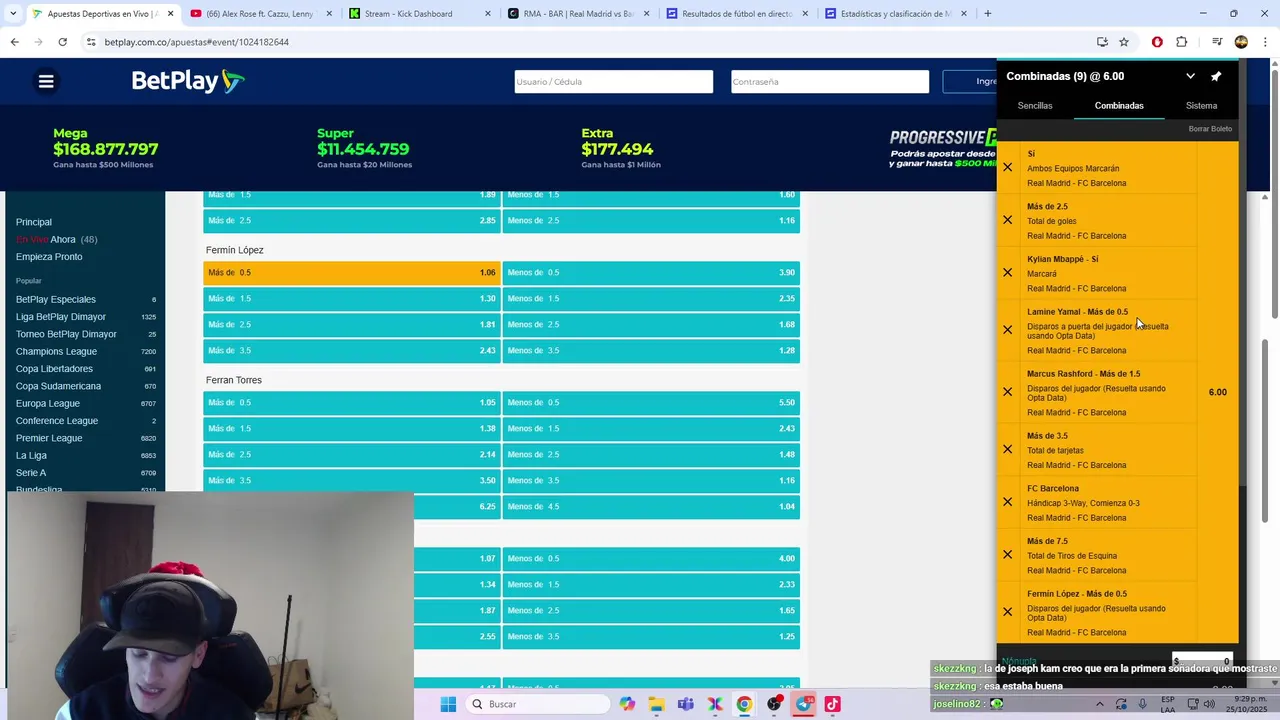Select Ferran Torres Menos de 1.5 at 2.43
Screen dimensions: 1280x720
(x=651, y=429)
